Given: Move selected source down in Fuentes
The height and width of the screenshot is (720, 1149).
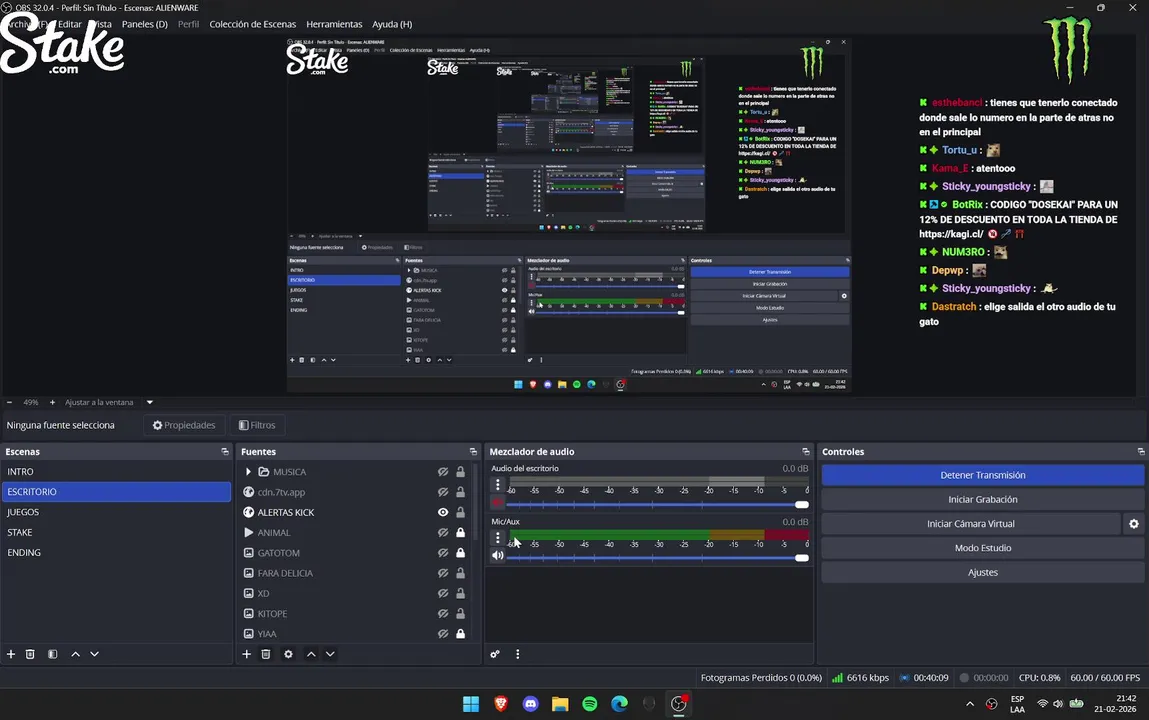Looking at the screenshot, I should [330, 654].
